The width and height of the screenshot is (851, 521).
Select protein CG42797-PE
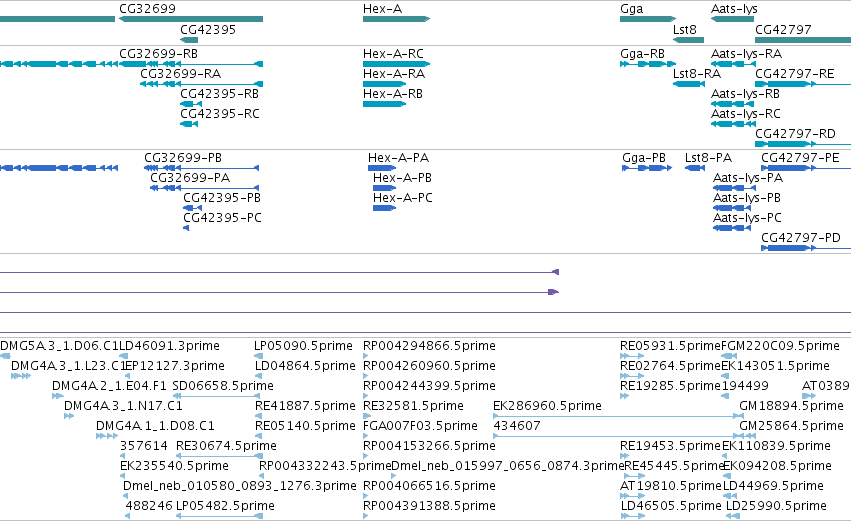800,158
